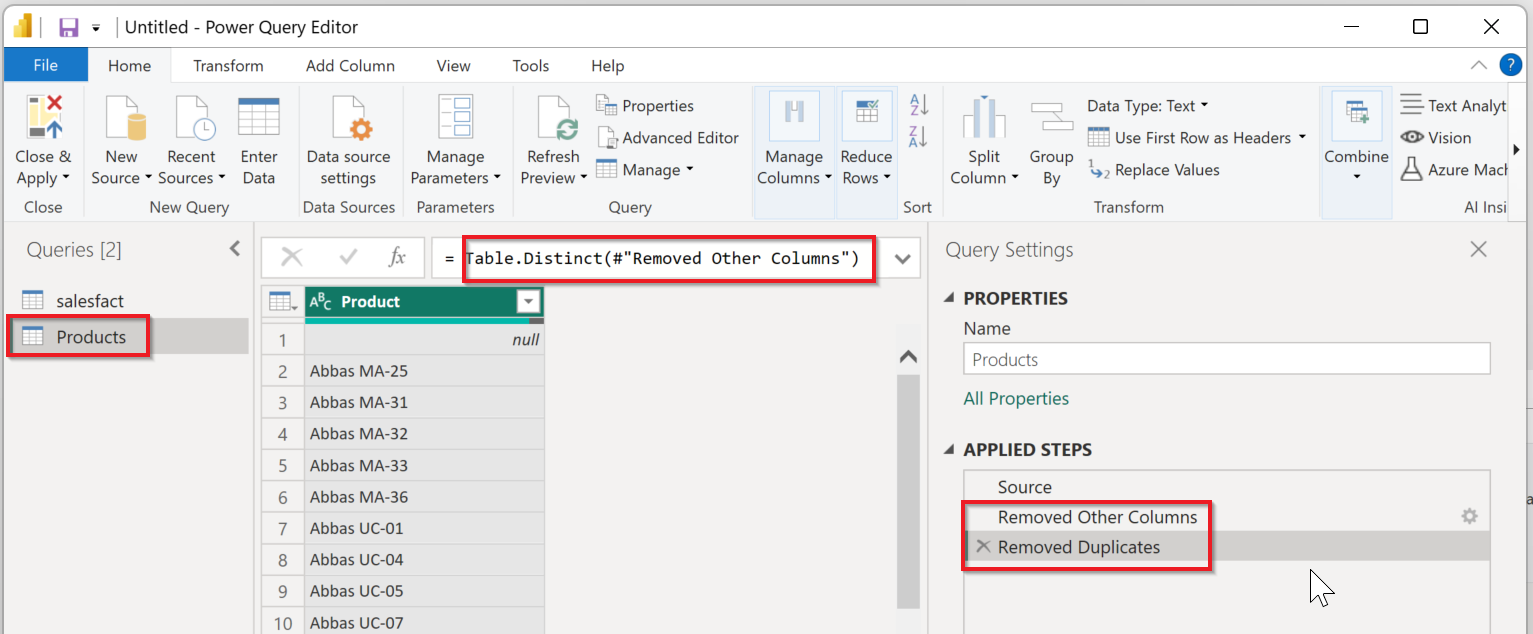Open the Advanced Editor
The width and height of the screenshot is (1533, 634).
pos(668,138)
